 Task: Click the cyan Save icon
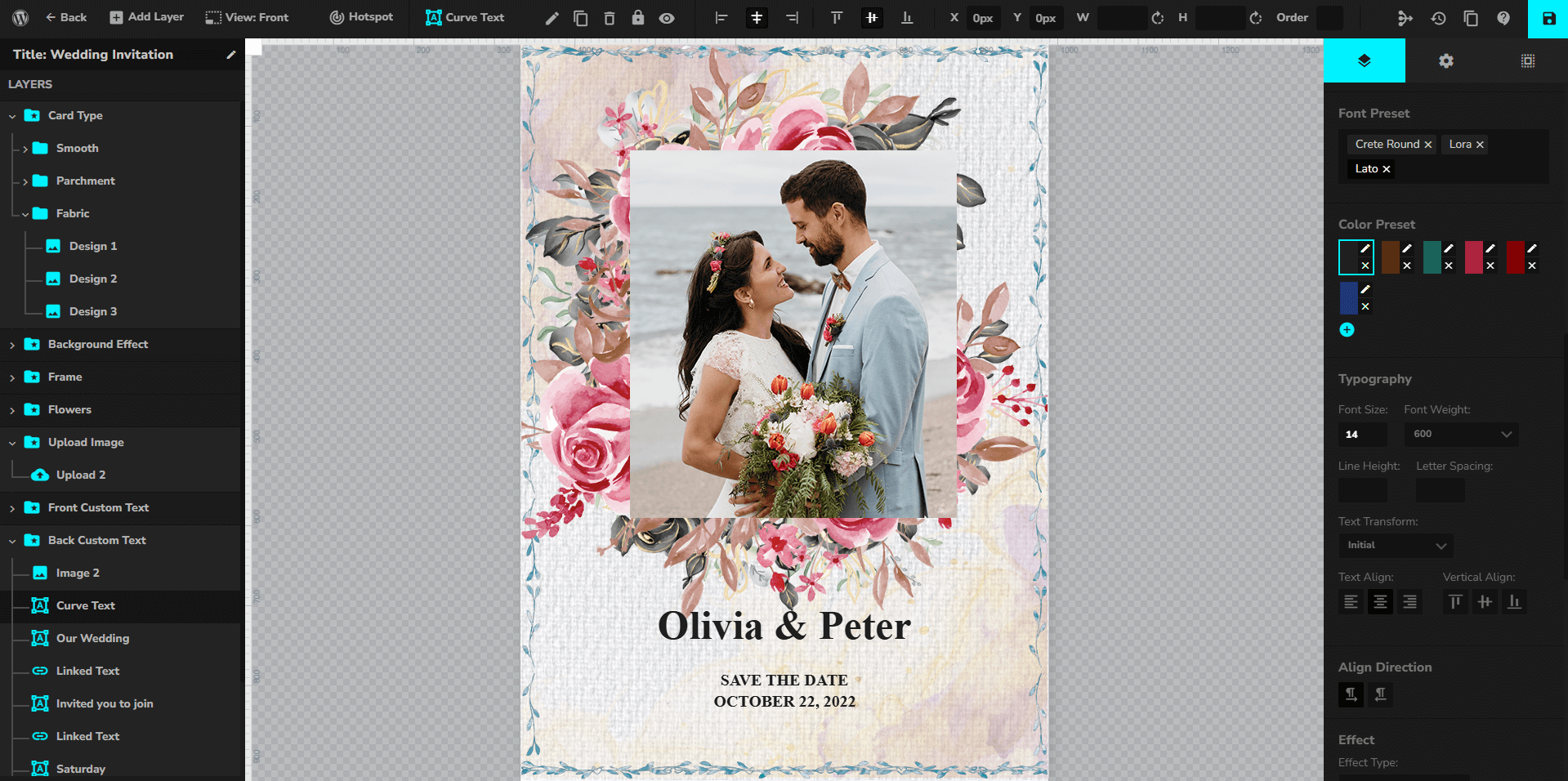click(1548, 18)
